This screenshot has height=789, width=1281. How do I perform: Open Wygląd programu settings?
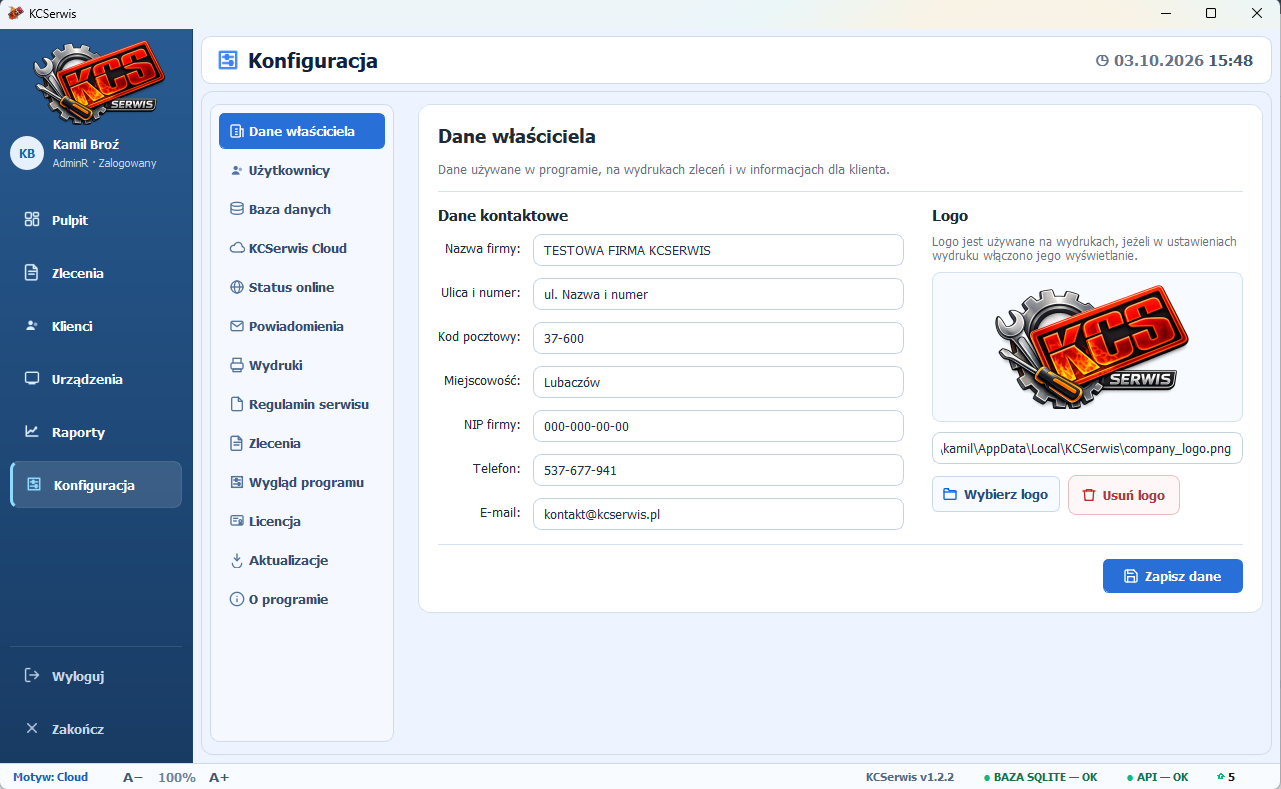(302, 482)
